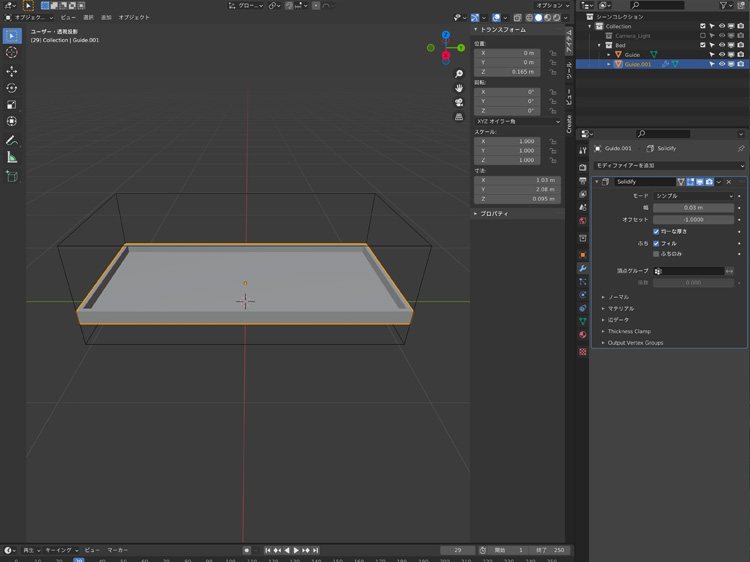The height and width of the screenshot is (562, 750).
Task: Click the viewport zoom magnifier icon
Action: pos(458,74)
